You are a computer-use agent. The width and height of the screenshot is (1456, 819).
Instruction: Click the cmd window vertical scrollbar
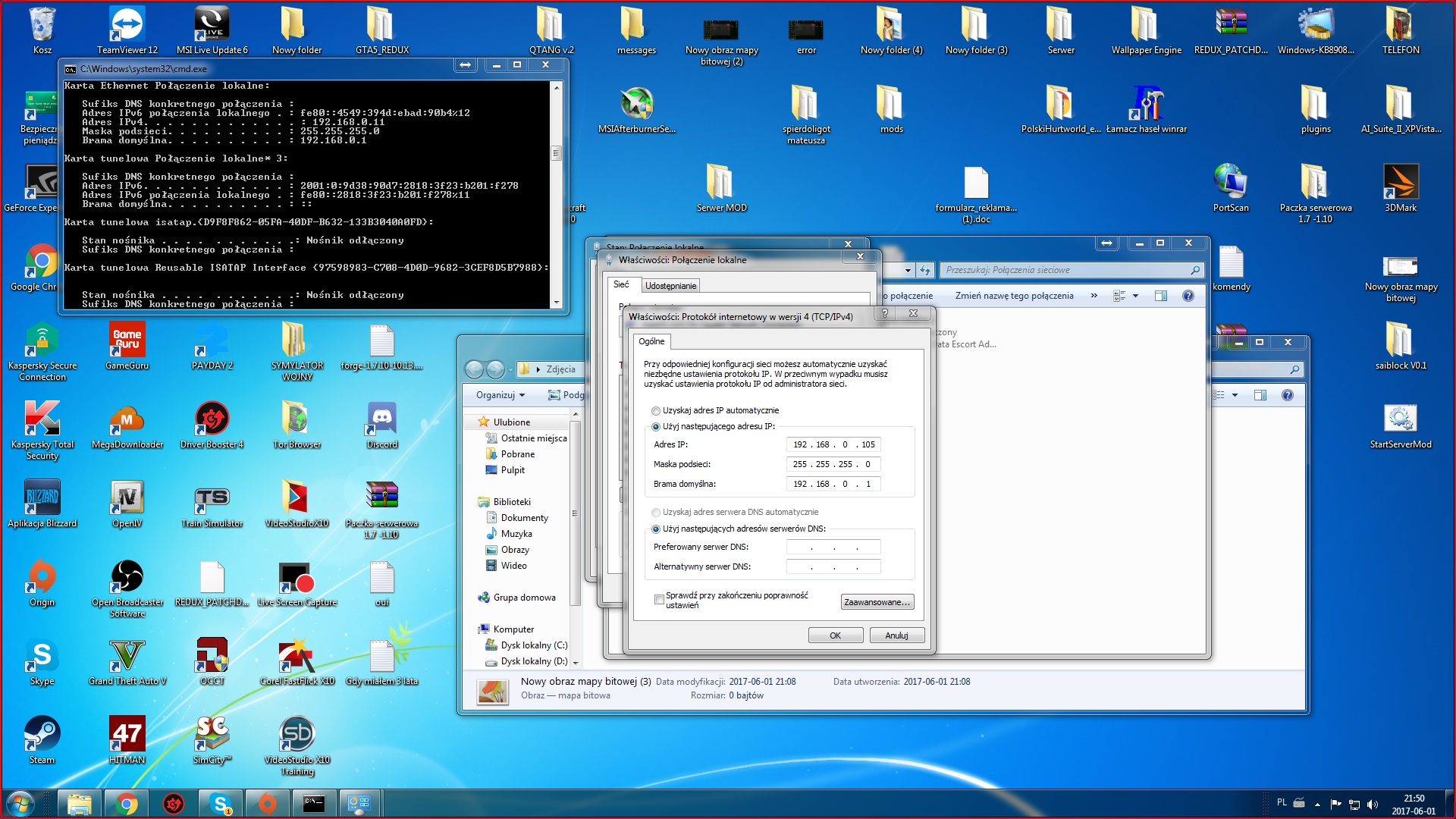coord(556,194)
